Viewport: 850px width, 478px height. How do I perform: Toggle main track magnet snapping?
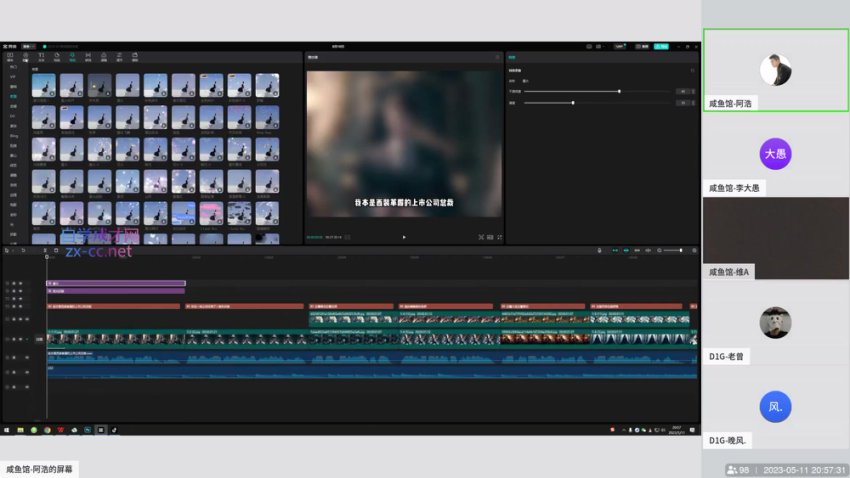[x=613, y=250]
